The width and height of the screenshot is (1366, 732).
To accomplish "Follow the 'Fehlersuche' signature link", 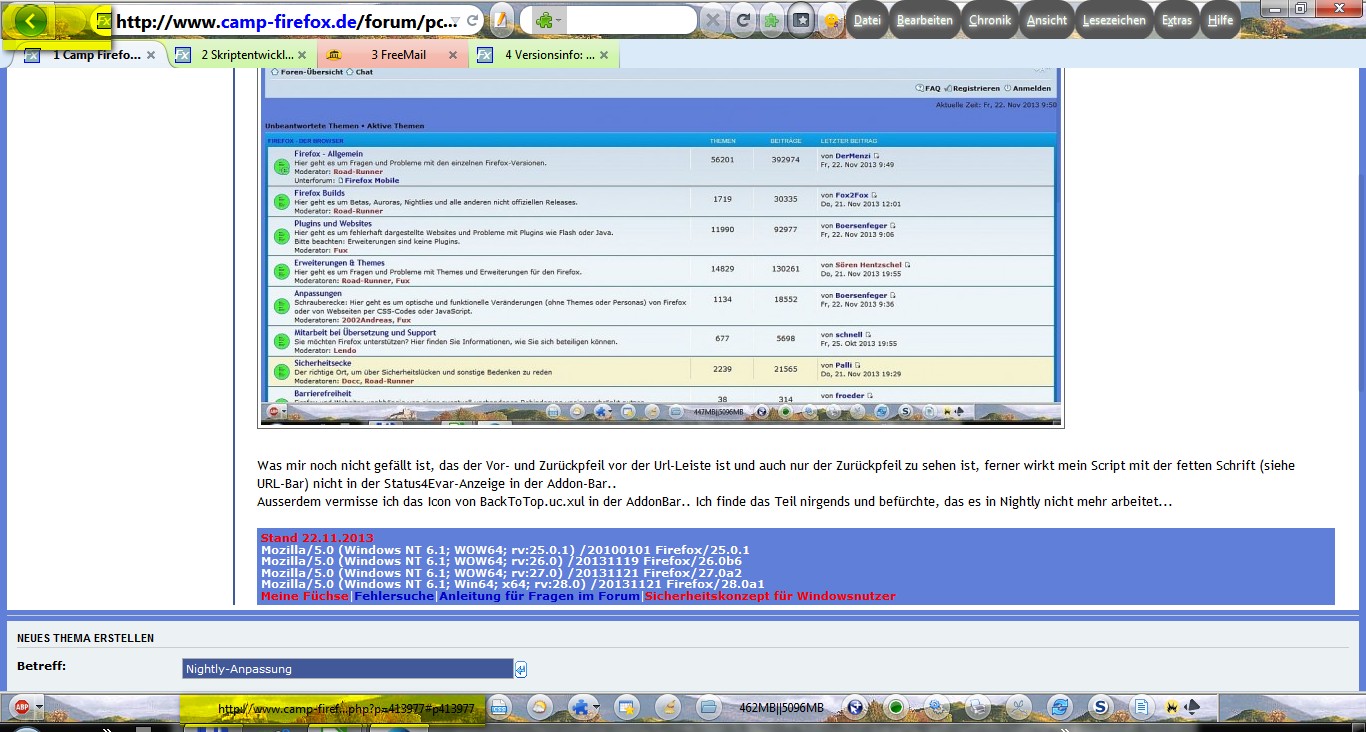I will [x=394, y=596].
